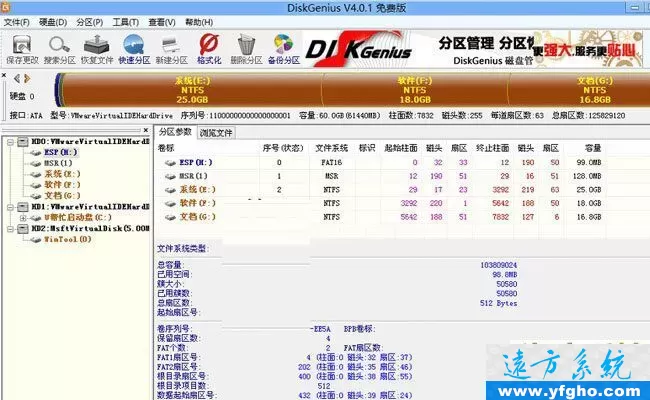Start 快速分区 (Quick Partition) from the toolbar
This screenshot has height=400, width=650.
point(132,48)
